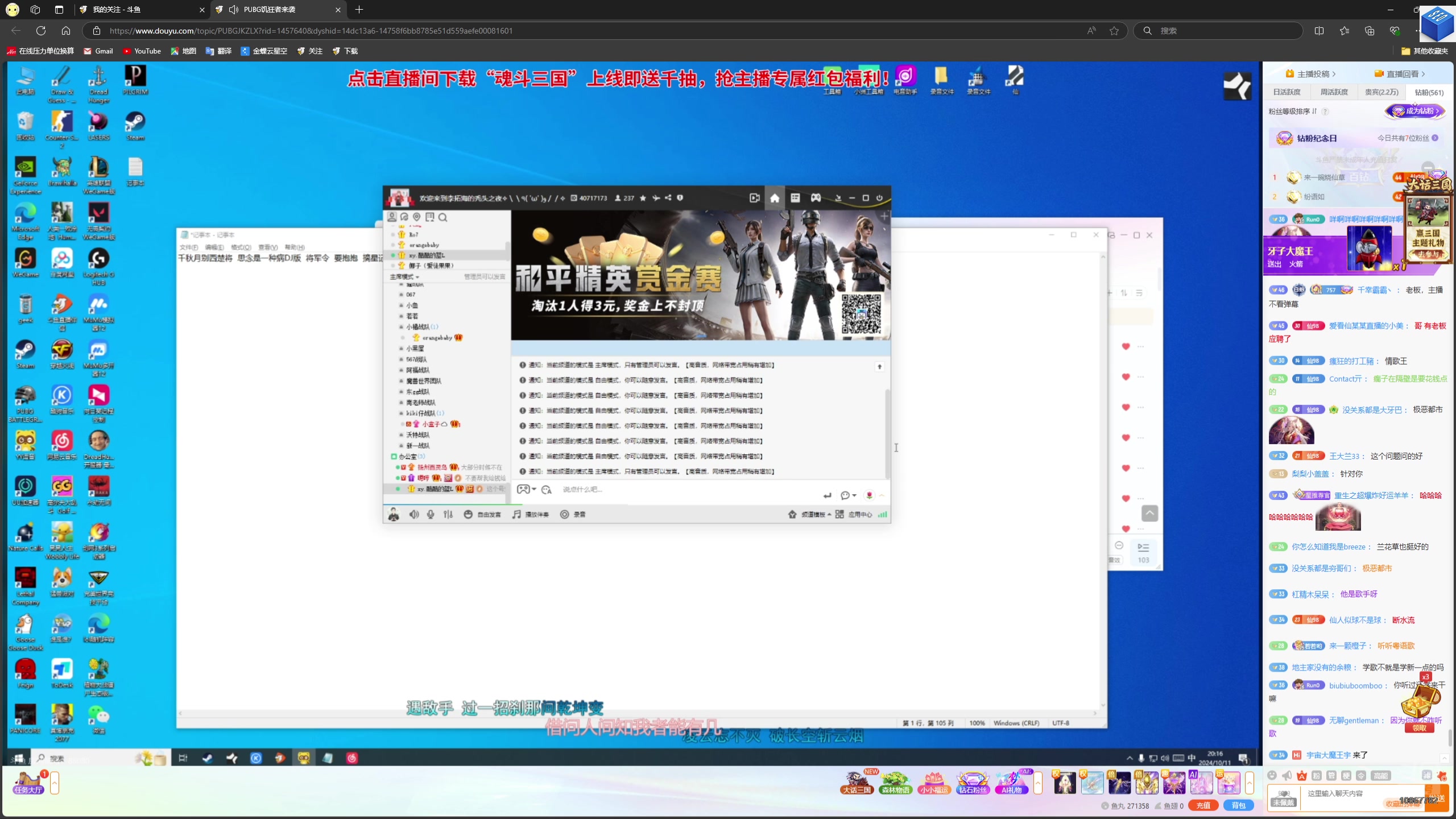The height and width of the screenshot is (819, 1456).
Task: Click 自由发言 free speech button in YY
Action: 483,515
